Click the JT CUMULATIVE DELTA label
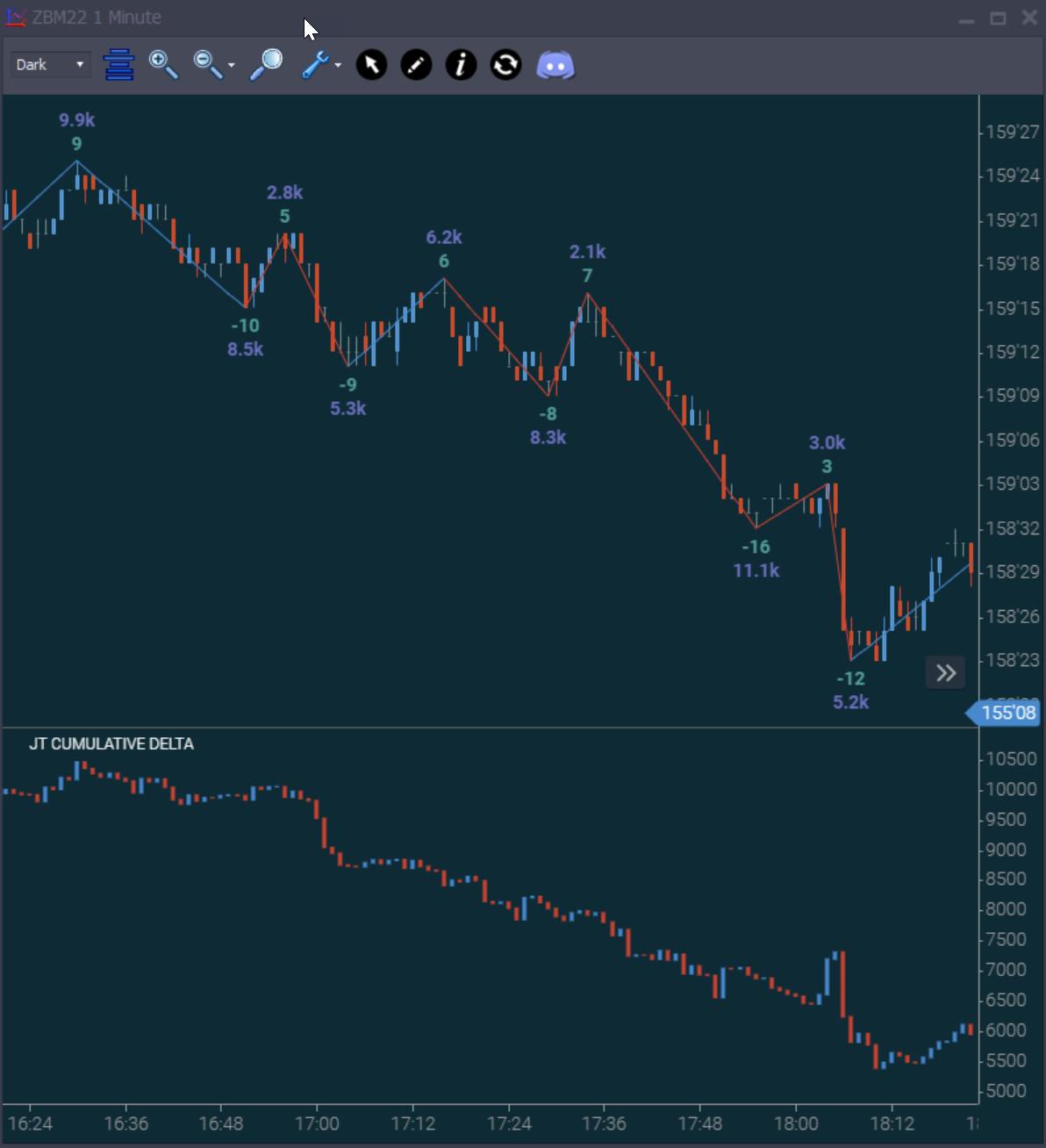1046x1148 pixels. coord(111,744)
